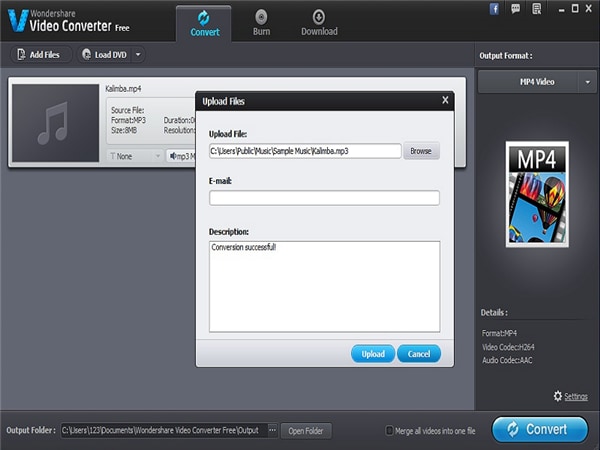
Task: Click Add Files button
Action: [x=40, y=55]
